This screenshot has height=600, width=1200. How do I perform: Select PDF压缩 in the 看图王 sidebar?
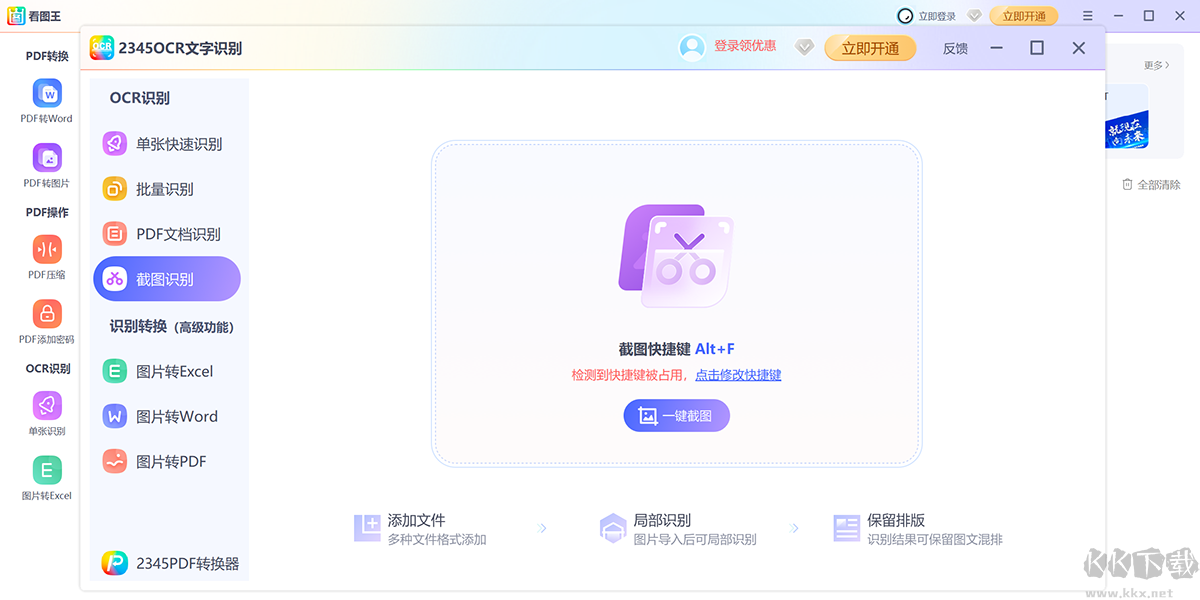coord(47,257)
